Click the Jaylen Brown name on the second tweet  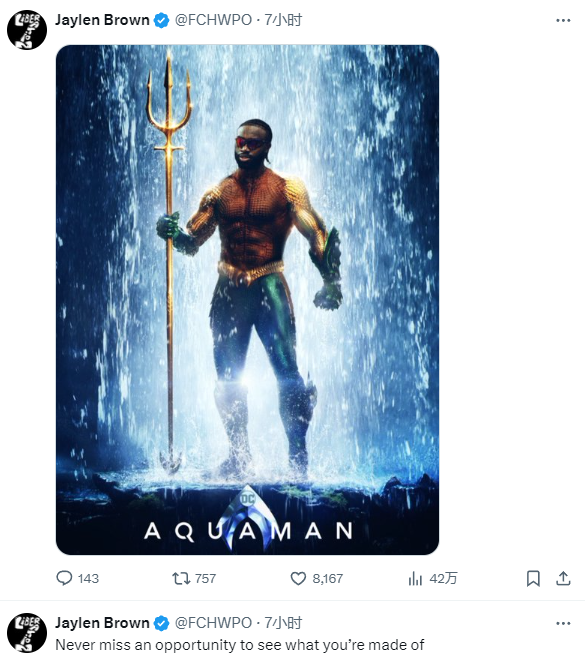(102, 623)
